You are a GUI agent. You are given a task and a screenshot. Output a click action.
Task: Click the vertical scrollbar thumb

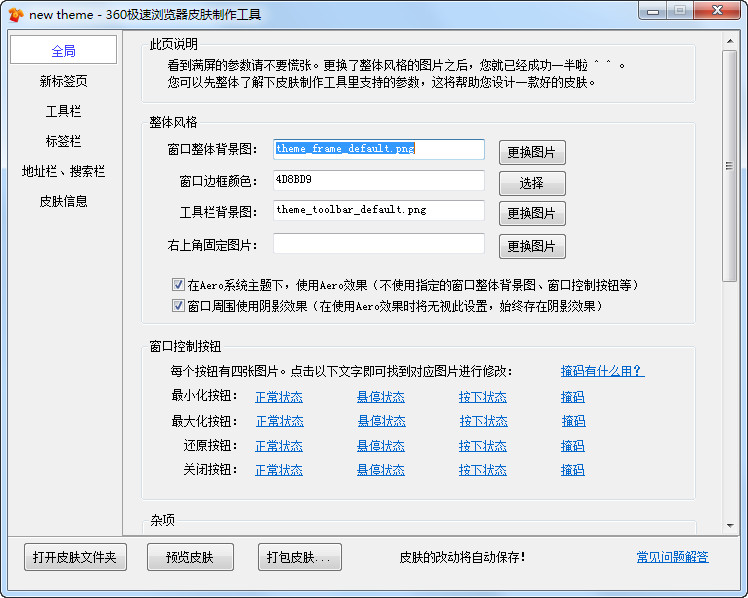(730, 166)
